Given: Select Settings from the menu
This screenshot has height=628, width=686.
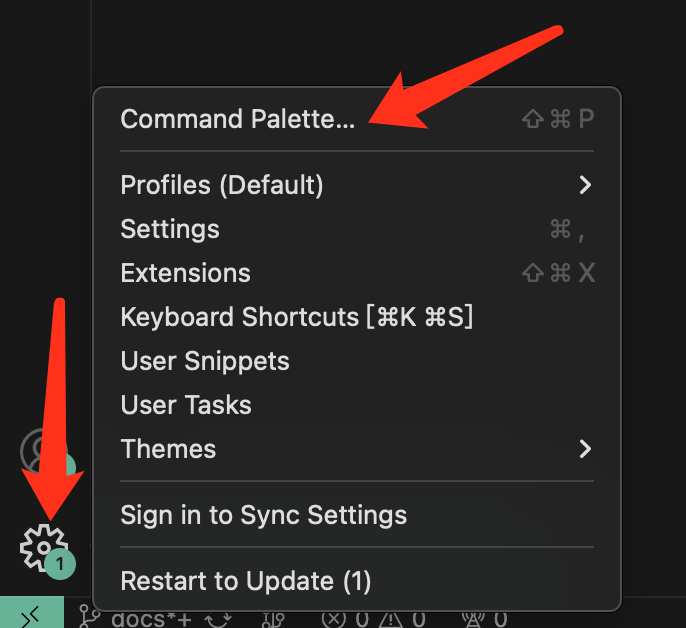Looking at the screenshot, I should [170, 229].
